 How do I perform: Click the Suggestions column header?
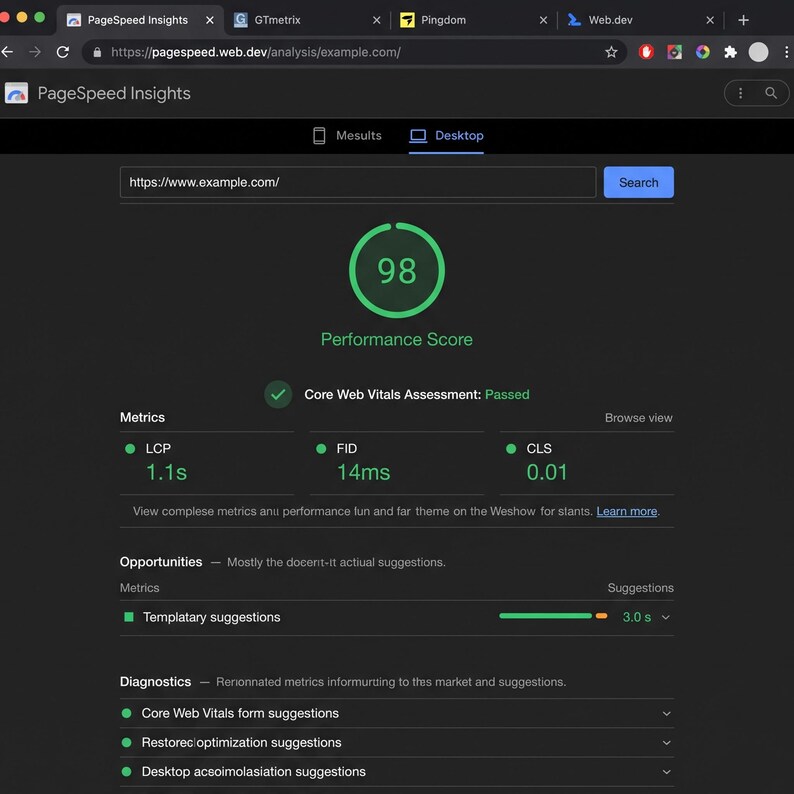point(641,588)
